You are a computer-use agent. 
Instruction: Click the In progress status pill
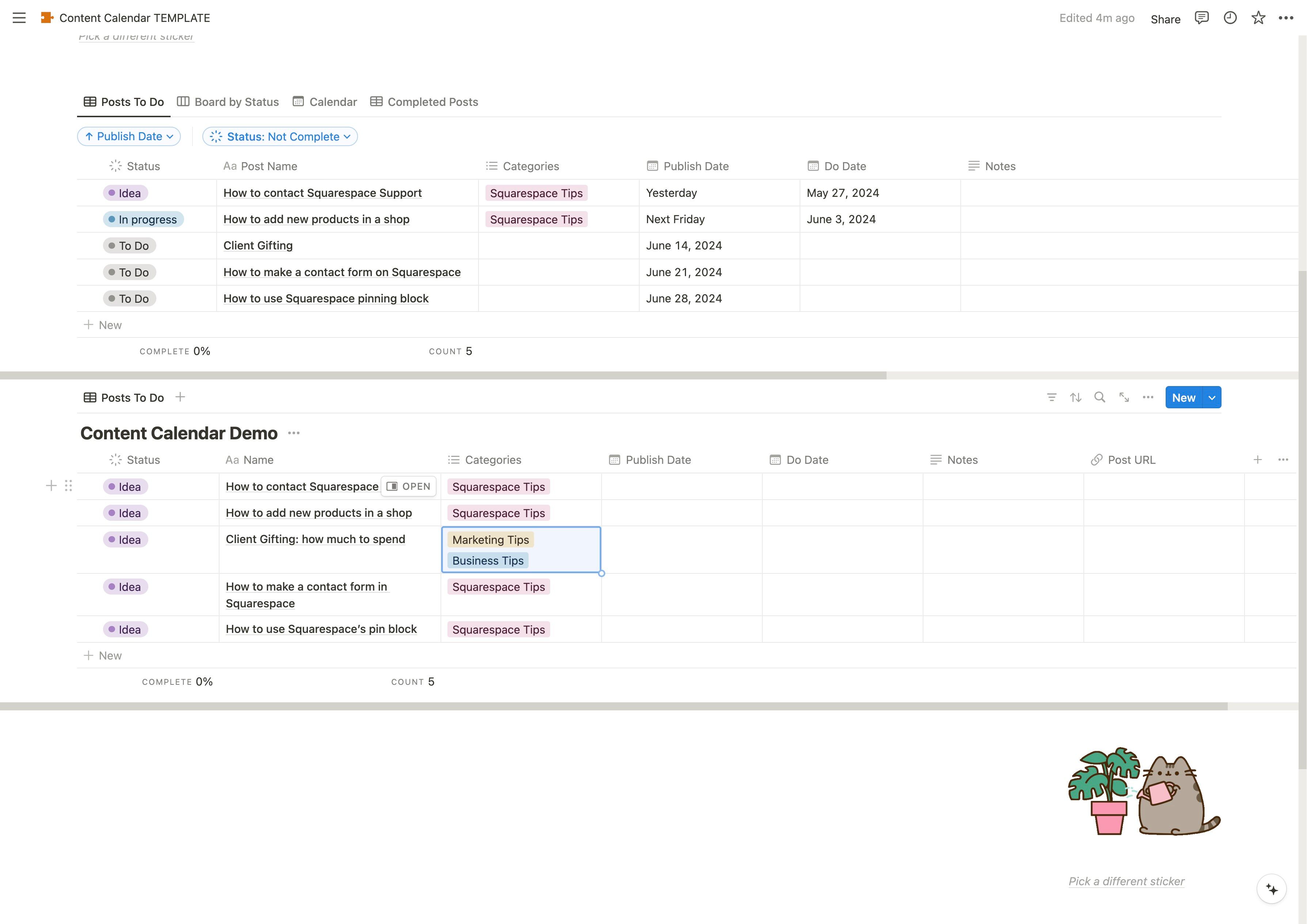144,220
